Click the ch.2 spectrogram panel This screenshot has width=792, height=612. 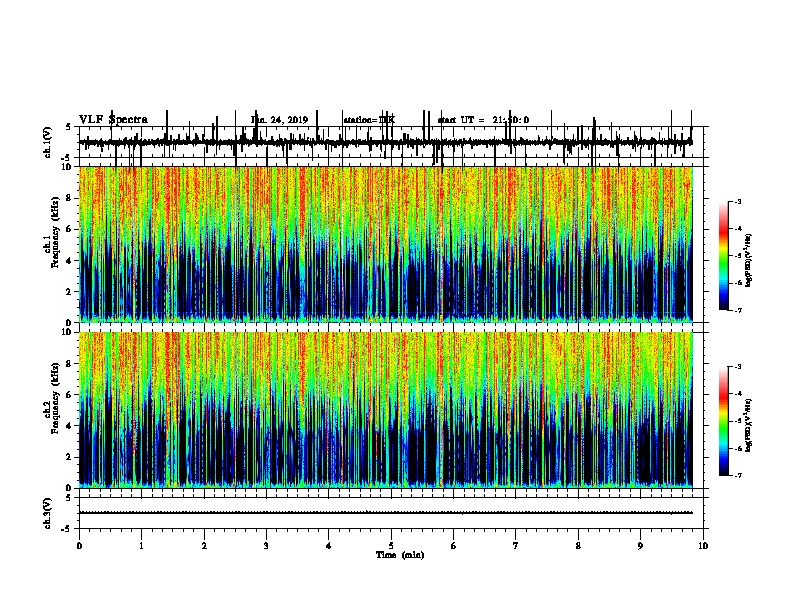click(x=386, y=410)
